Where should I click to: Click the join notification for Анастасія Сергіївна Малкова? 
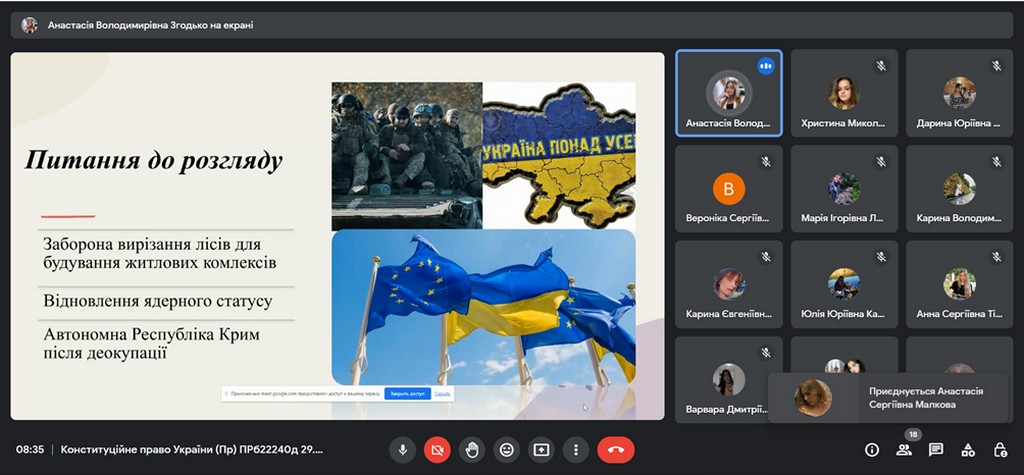pyautogui.click(x=888, y=398)
